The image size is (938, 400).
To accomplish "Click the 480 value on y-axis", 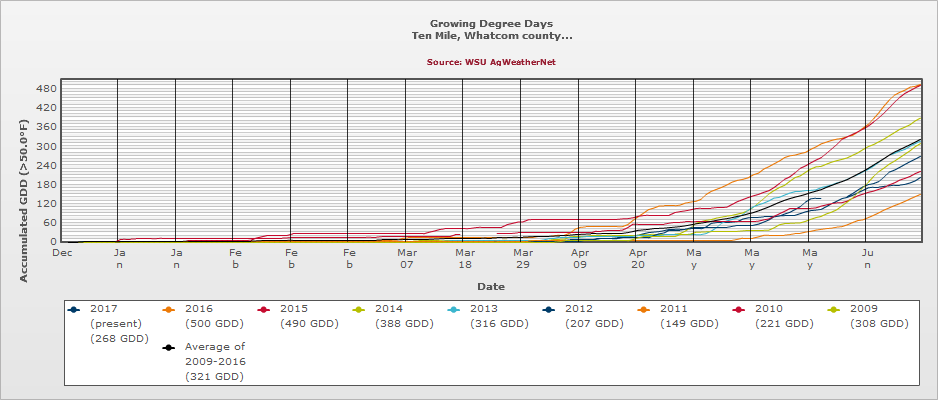I will pos(45,88).
